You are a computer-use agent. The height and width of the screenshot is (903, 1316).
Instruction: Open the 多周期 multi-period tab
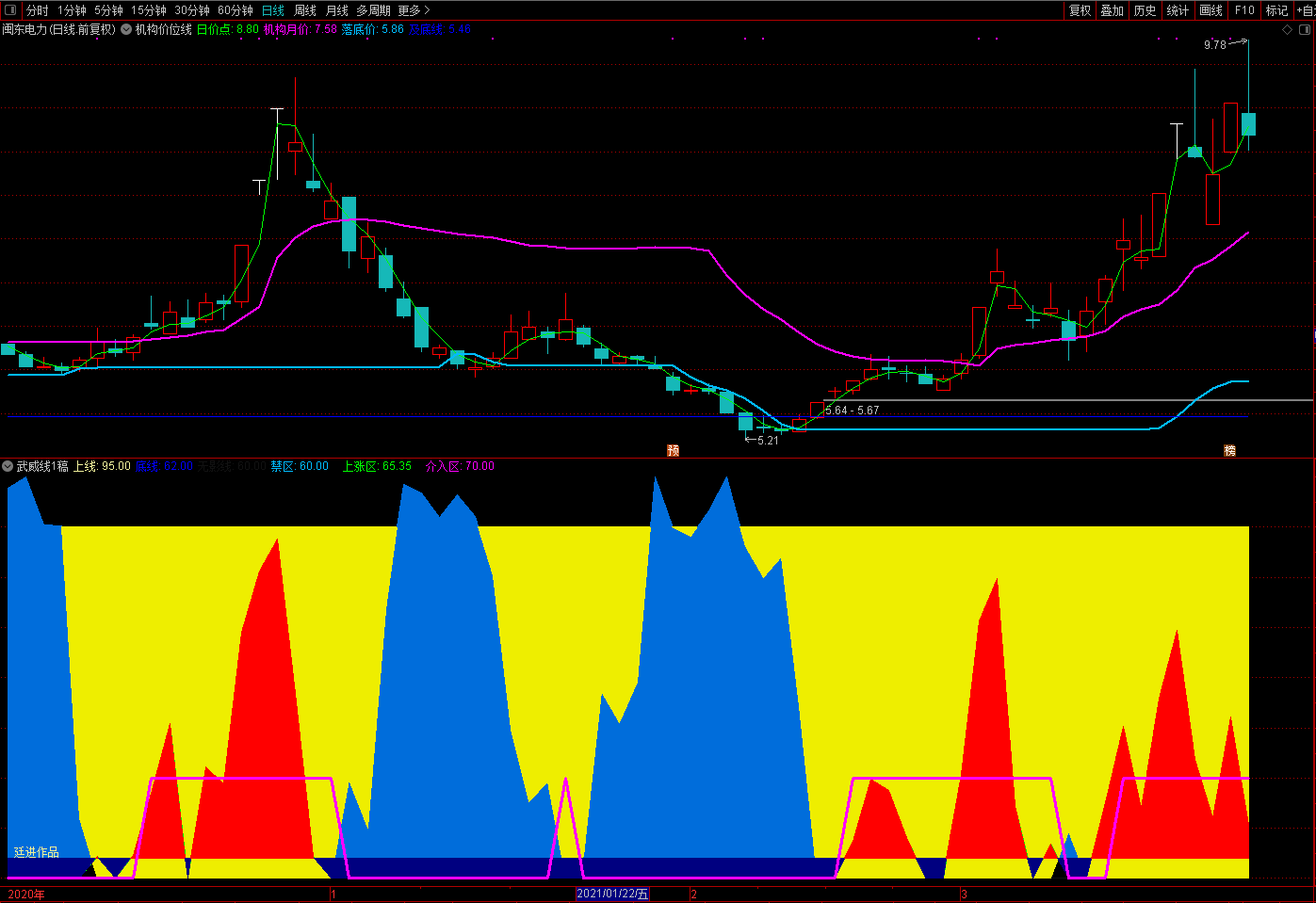click(x=373, y=10)
